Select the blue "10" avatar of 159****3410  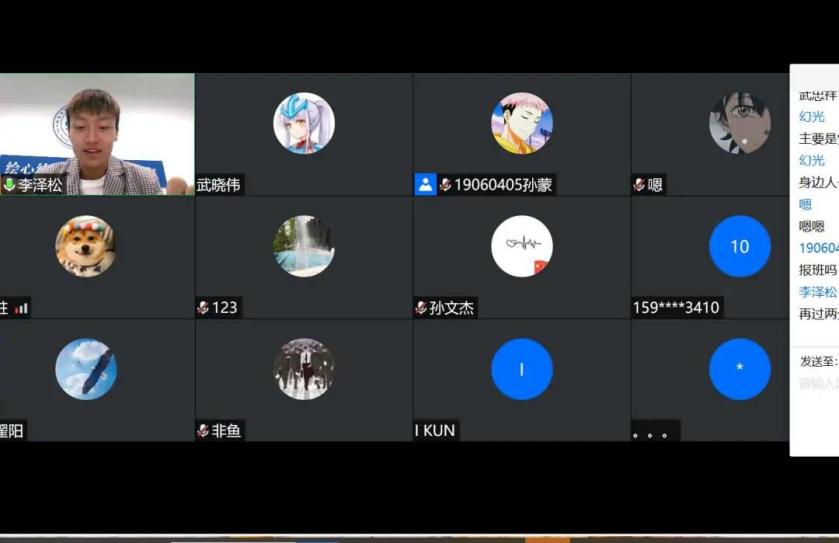(x=739, y=246)
